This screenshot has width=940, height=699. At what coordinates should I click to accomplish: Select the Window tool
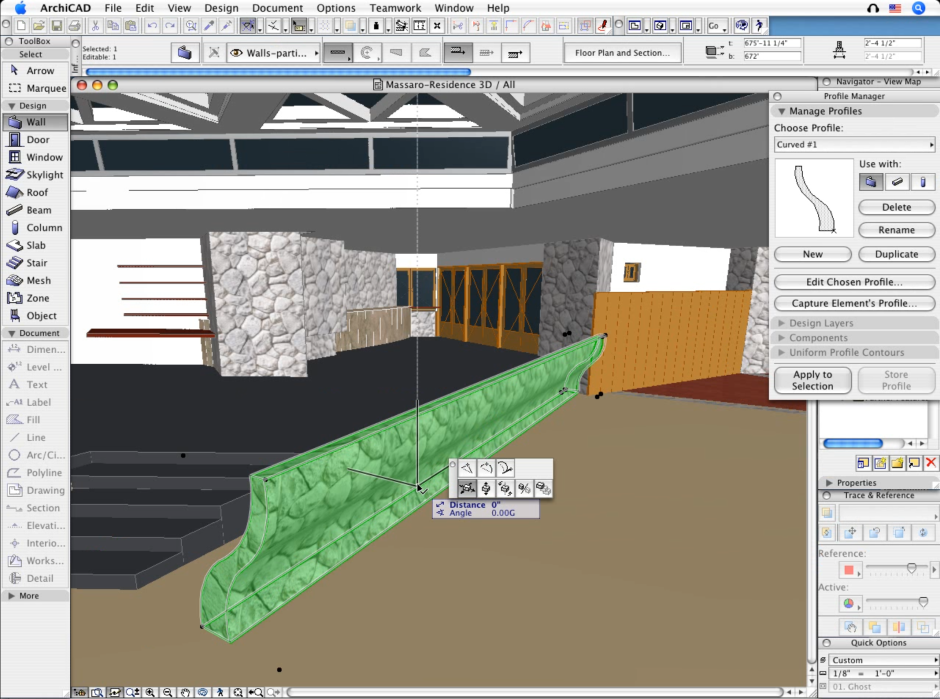(x=35, y=157)
